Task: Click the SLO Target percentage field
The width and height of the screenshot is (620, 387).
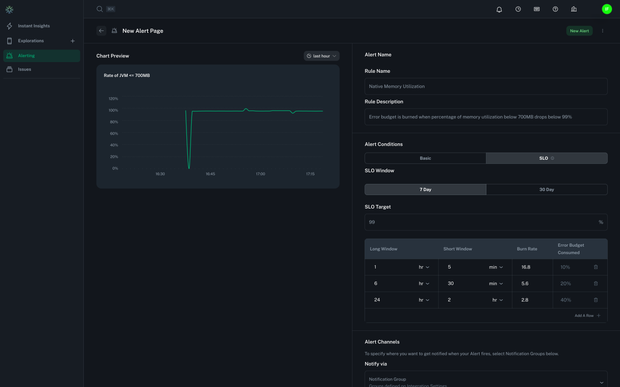Action: click(x=486, y=222)
